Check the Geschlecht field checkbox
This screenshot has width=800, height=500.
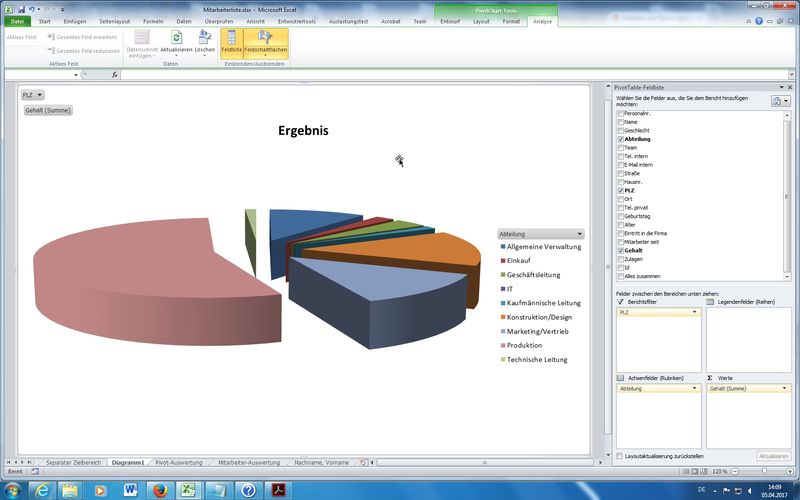tap(620, 131)
